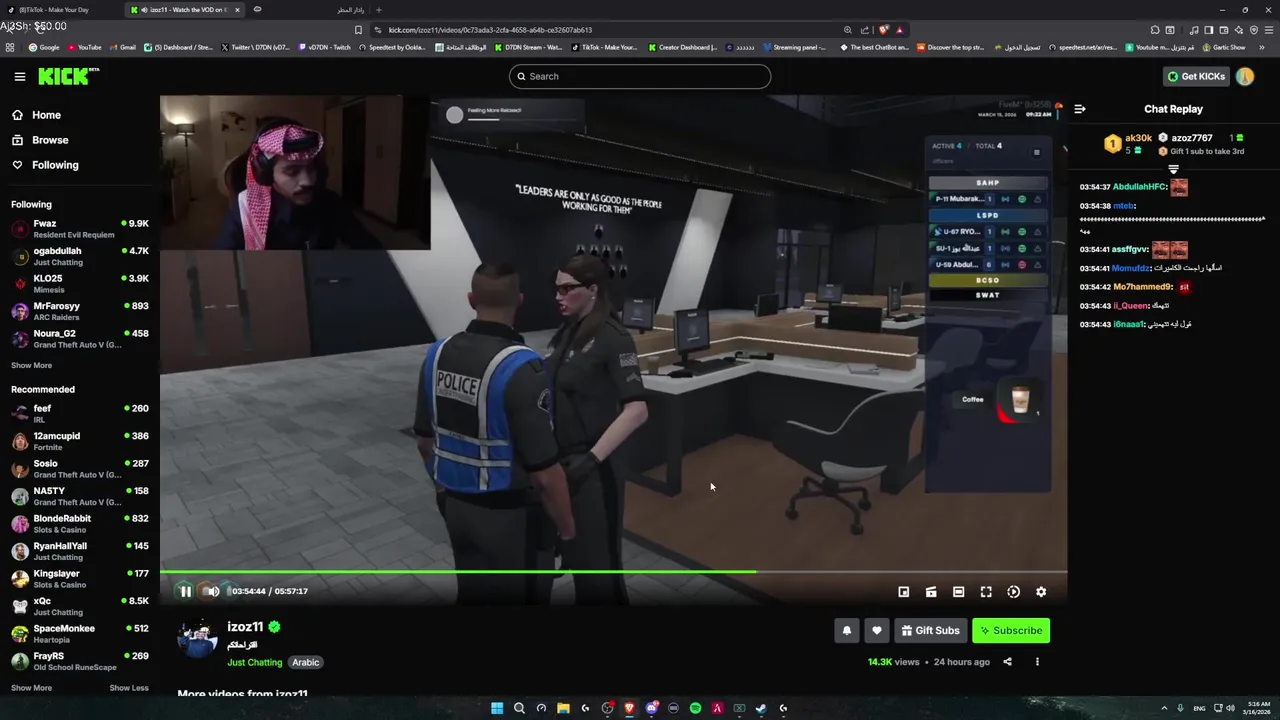Image resolution: width=1280 pixels, height=720 pixels.
Task: Pause the video playback
Action: click(185, 591)
